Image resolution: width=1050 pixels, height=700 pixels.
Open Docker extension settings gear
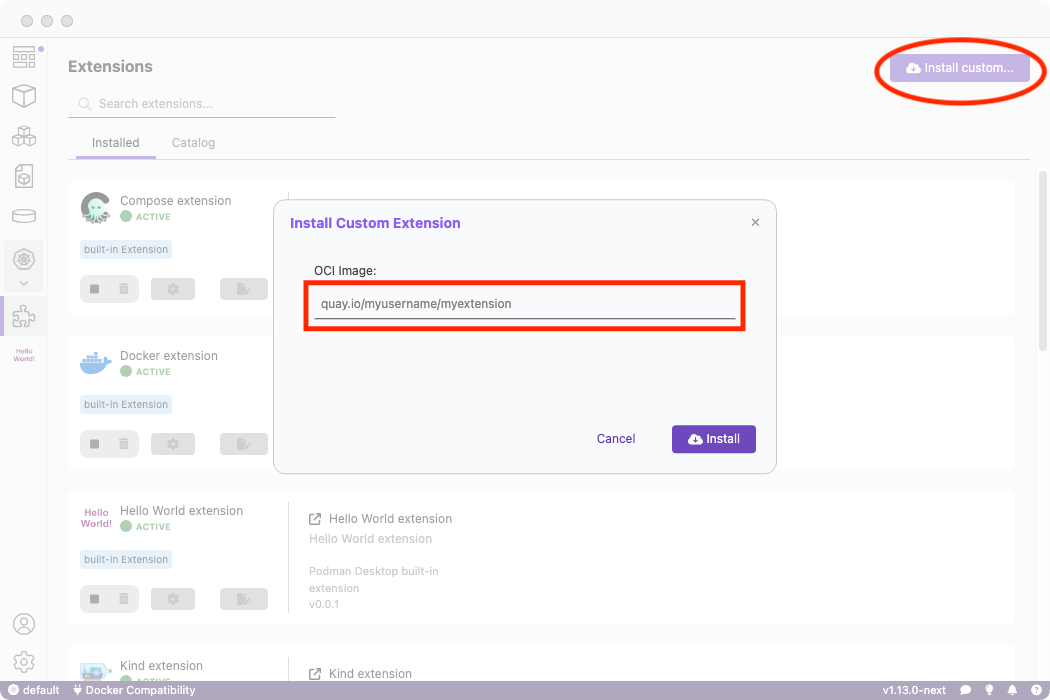pos(173,443)
